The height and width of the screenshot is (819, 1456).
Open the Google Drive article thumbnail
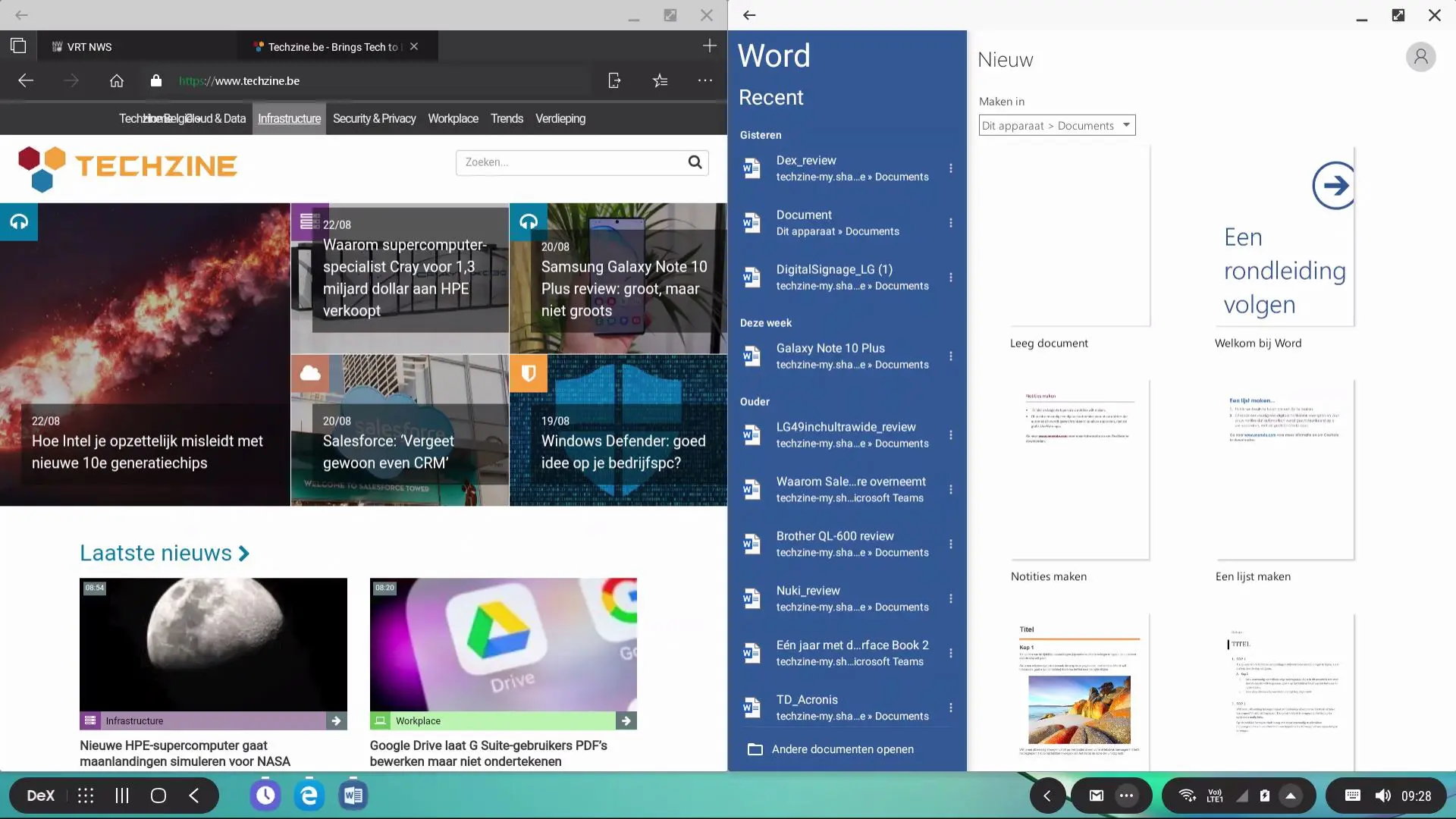[x=504, y=645]
